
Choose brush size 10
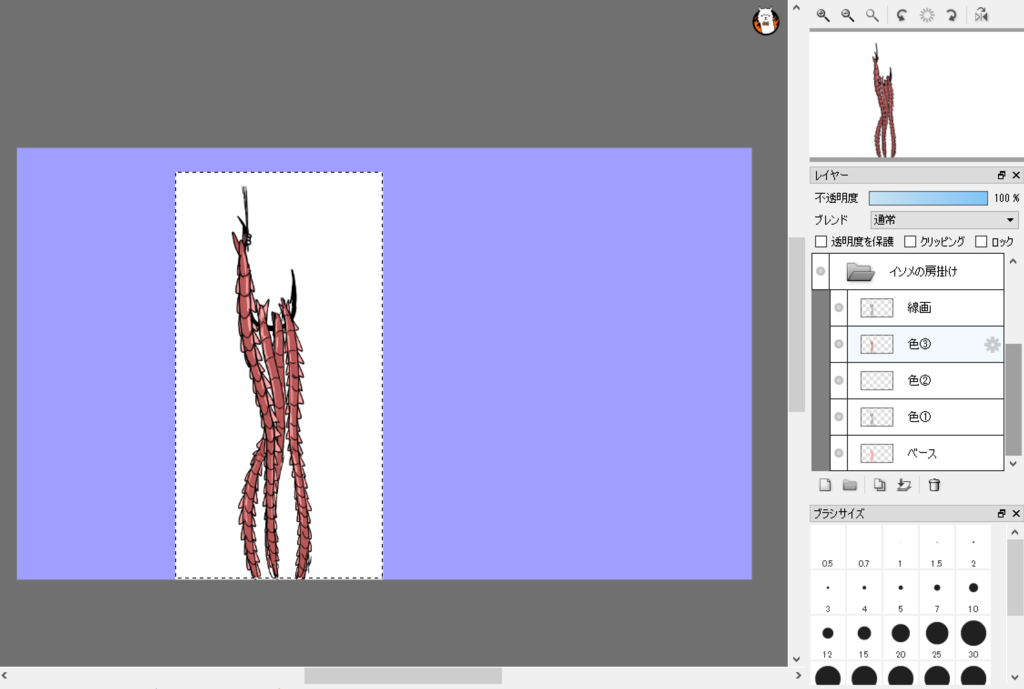973,587
